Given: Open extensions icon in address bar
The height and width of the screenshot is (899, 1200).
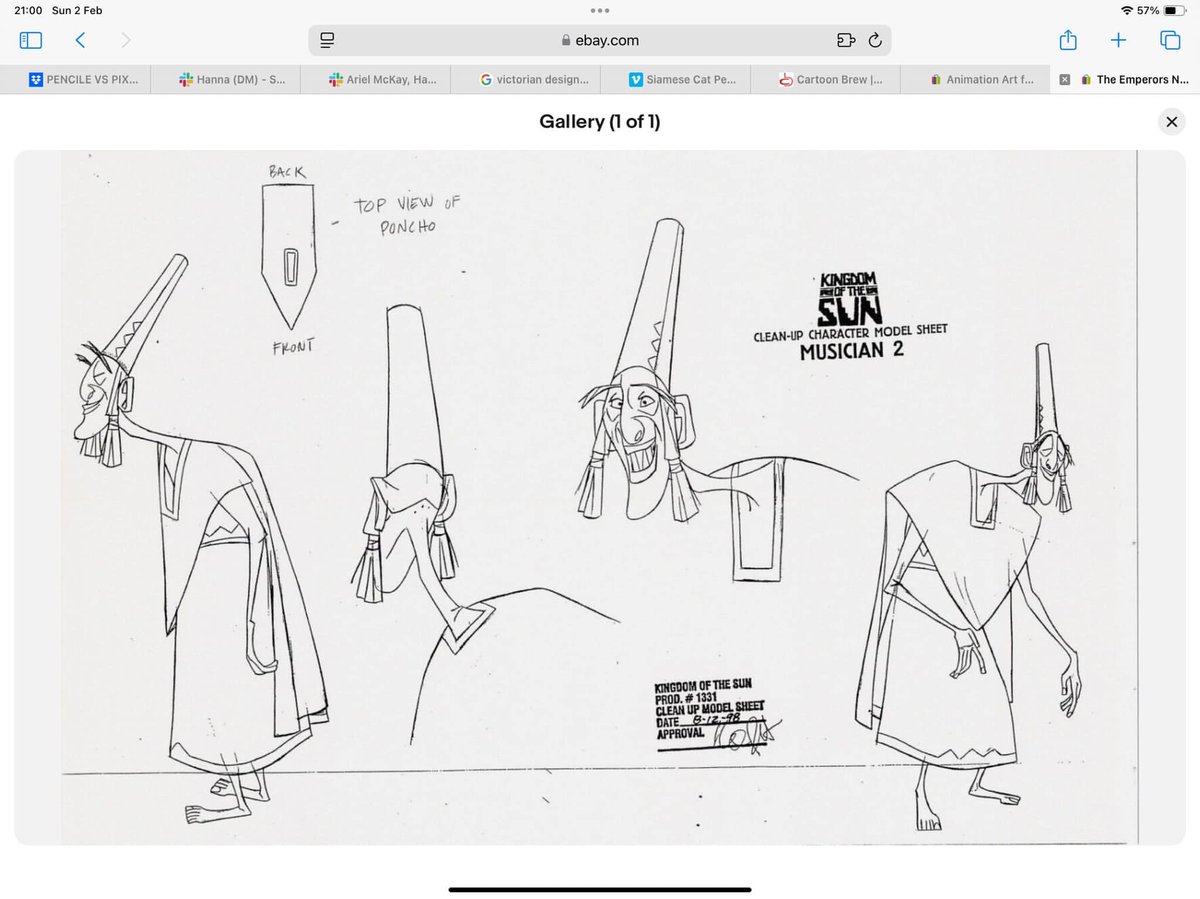Looking at the screenshot, I should tap(846, 41).
